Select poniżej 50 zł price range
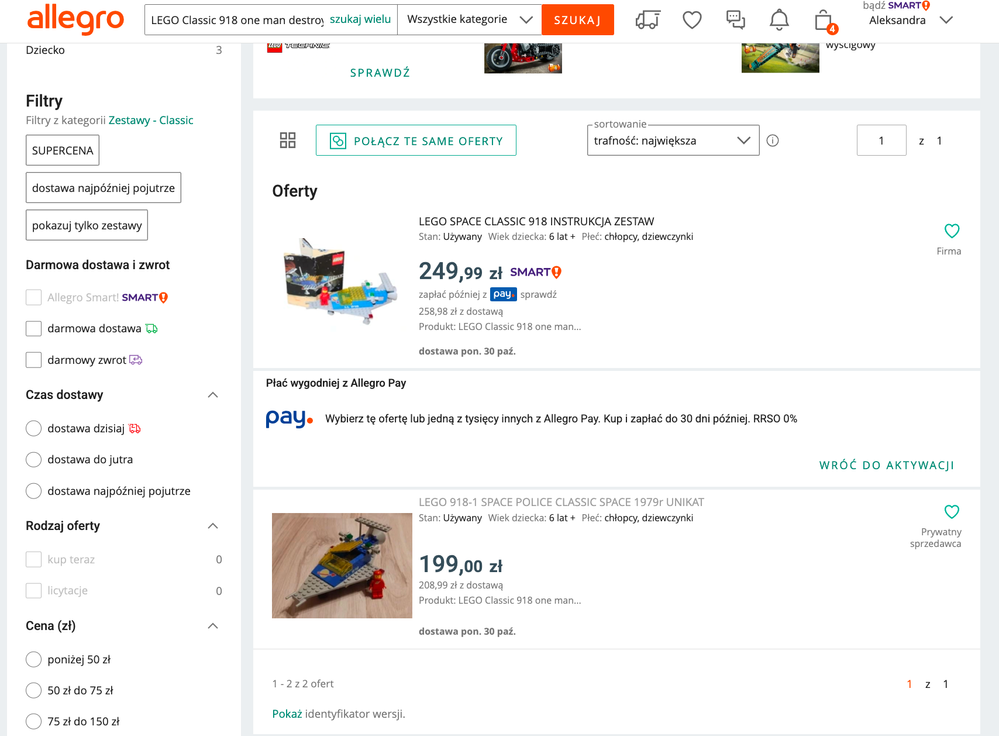Viewport: 999px width, 736px height. (34, 660)
